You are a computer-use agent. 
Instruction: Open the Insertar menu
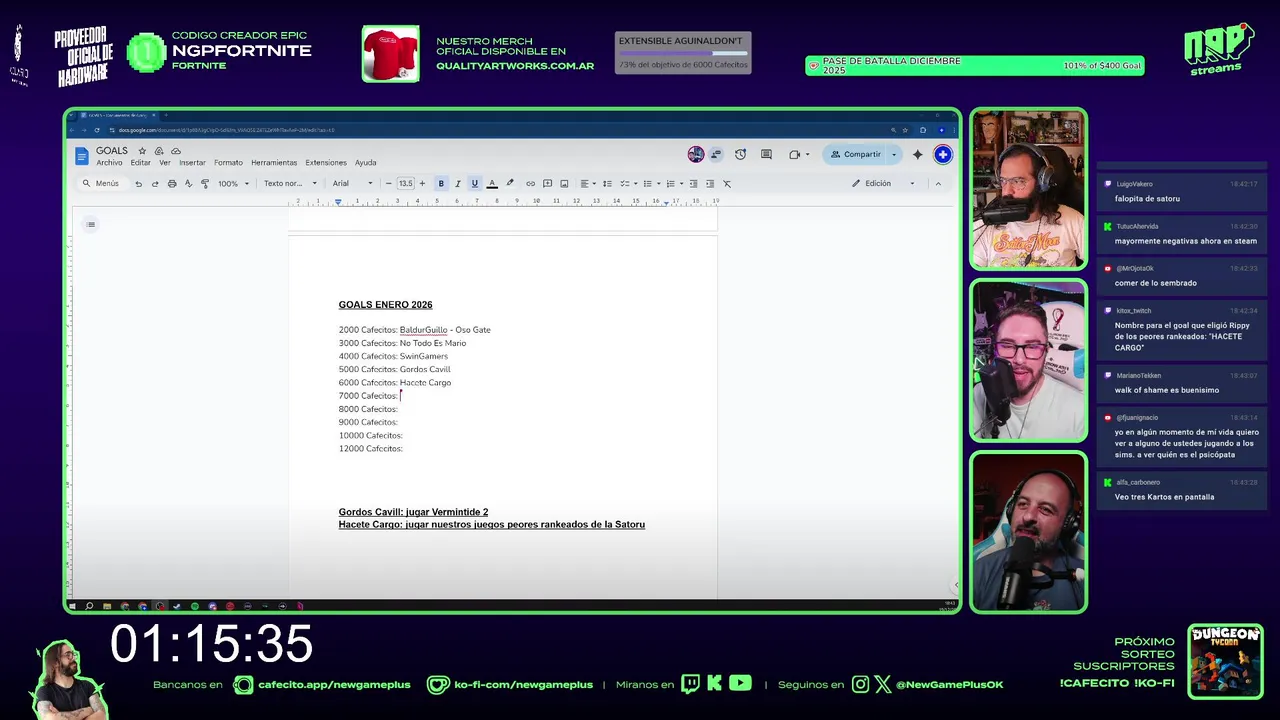(192, 163)
